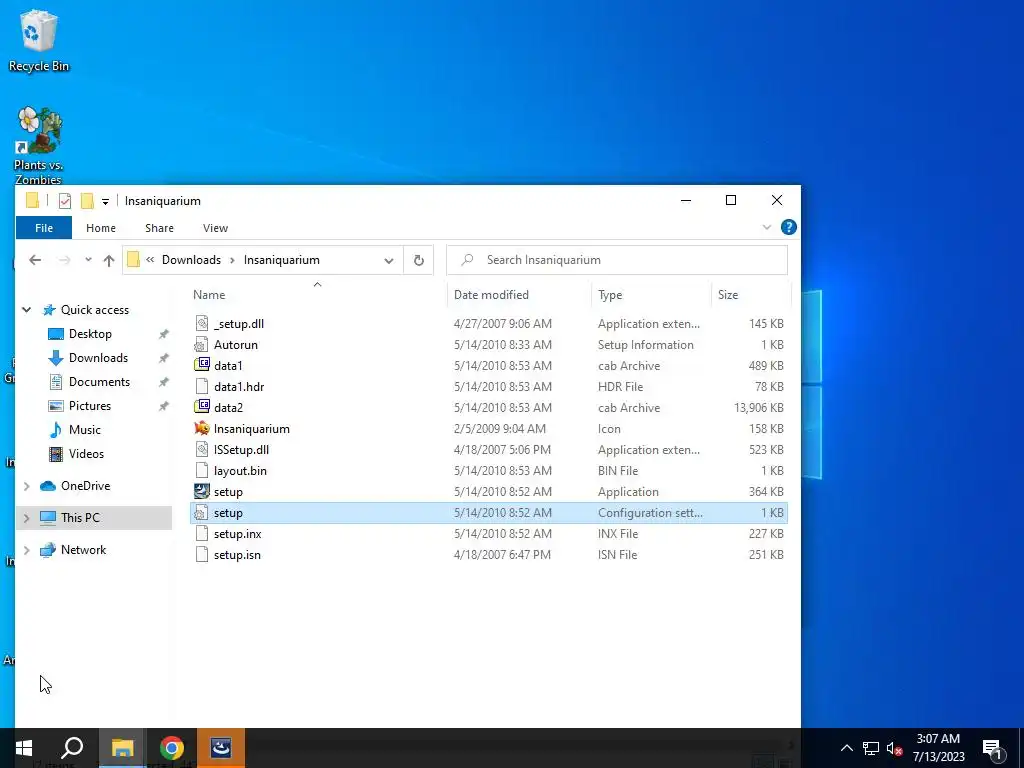Open taskbar Search magnifier

(x=72, y=748)
